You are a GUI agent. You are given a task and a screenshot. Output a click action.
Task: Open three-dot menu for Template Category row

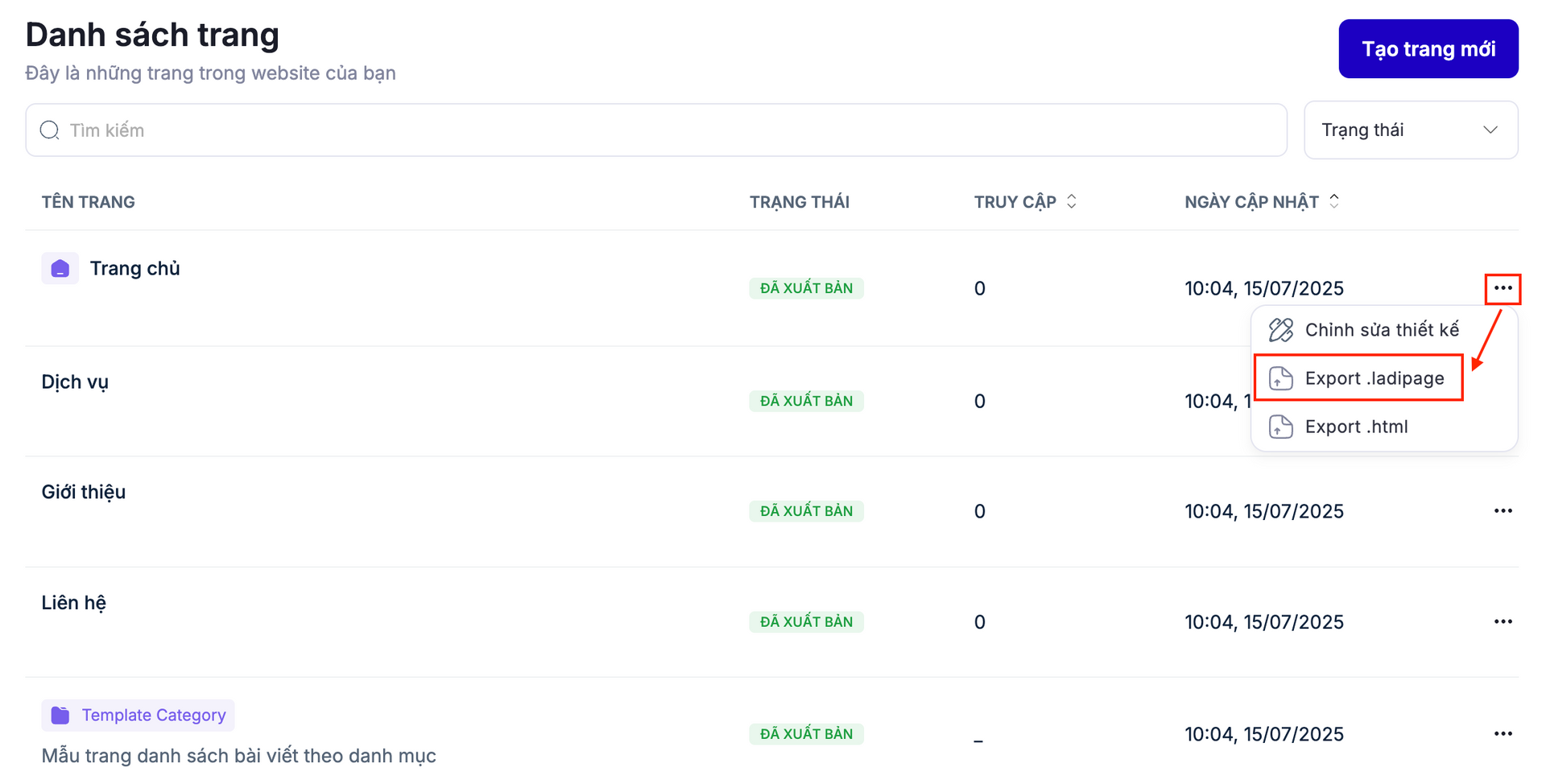pyautogui.click(x=1503, y=733)
